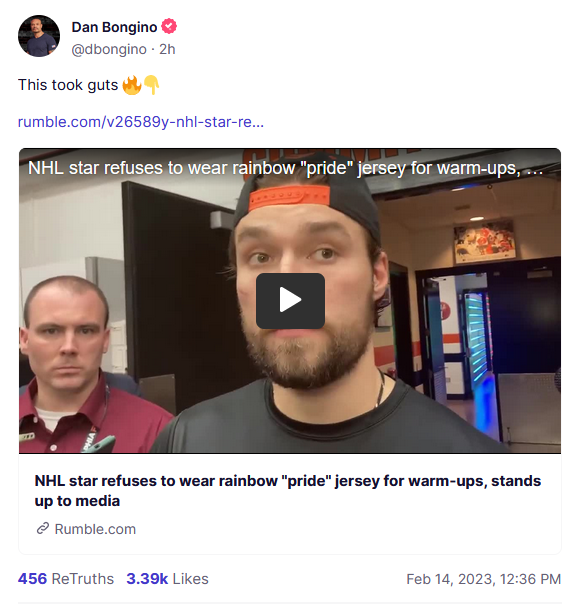
Task: Click the This took guts post text
Action: coord(68,85)
